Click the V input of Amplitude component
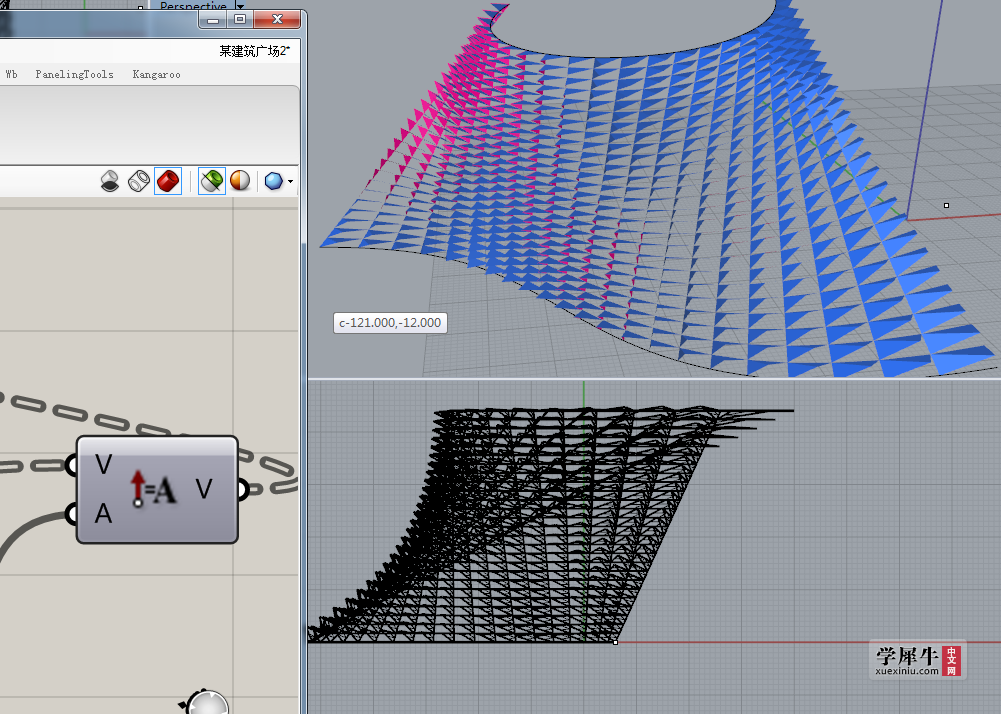The height and width of the screenshot is (714, 1001). 103,464
